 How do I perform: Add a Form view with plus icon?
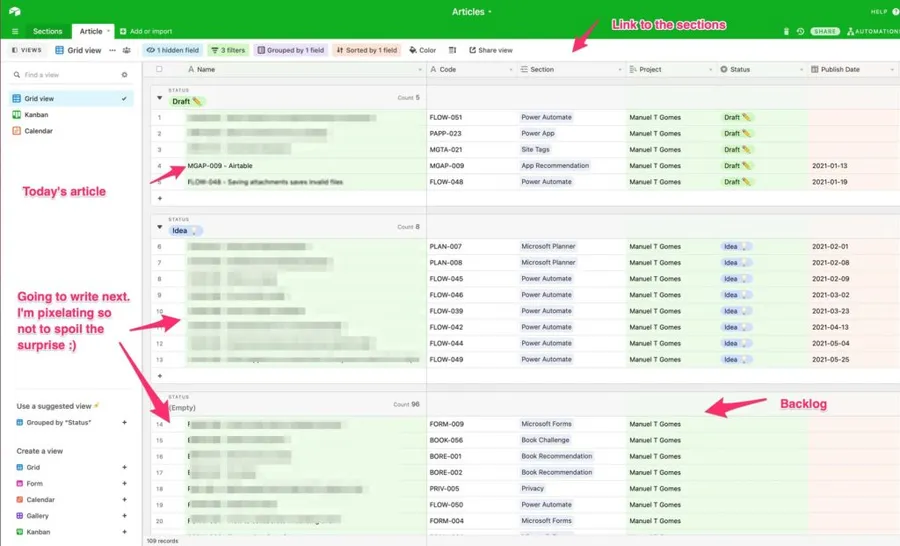124,484
